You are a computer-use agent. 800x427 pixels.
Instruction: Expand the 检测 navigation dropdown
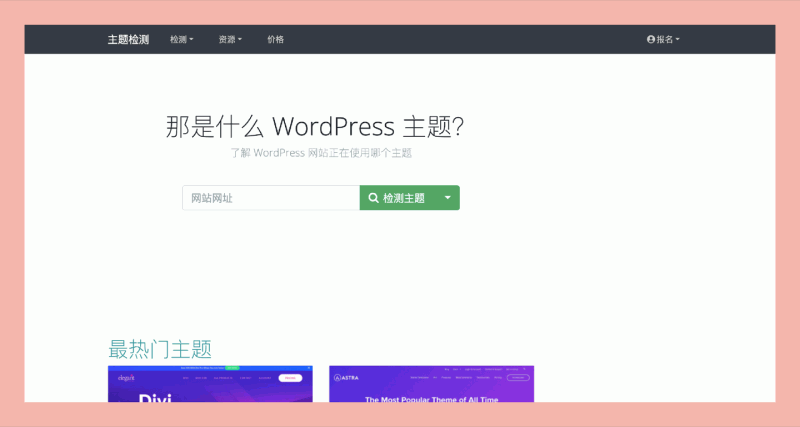(182, 39)
